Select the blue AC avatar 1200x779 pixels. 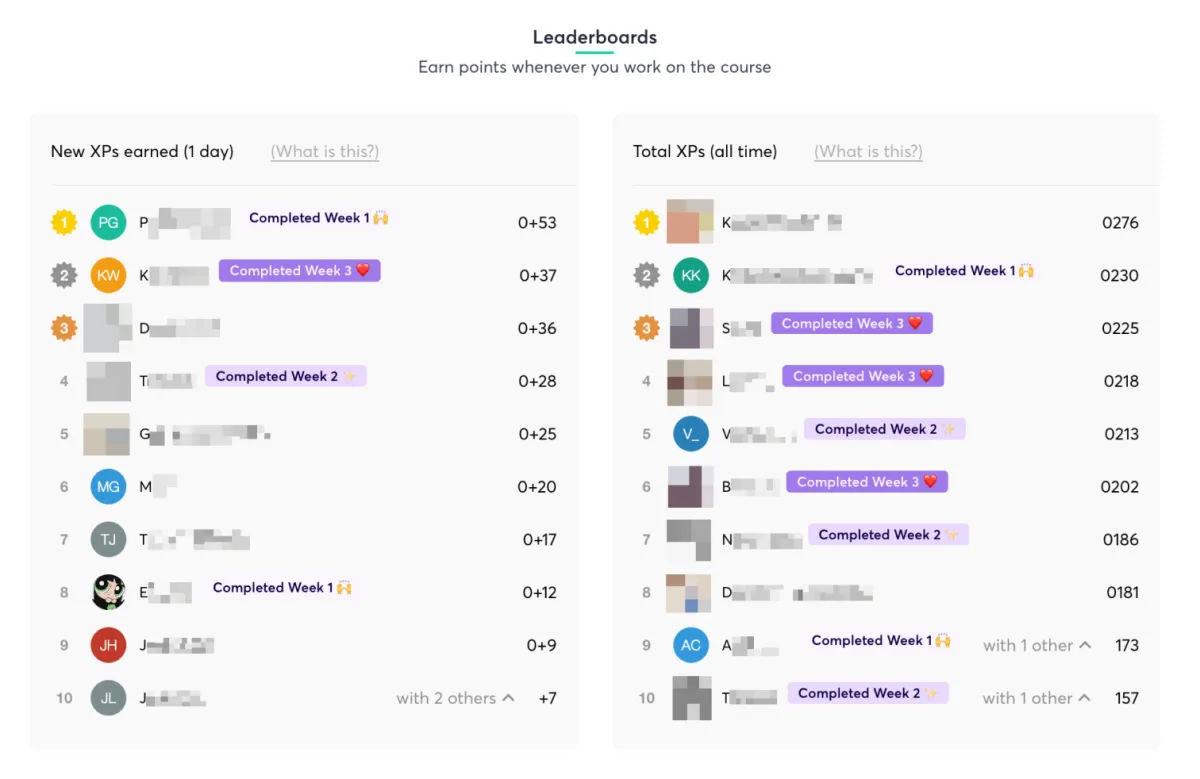pos(691,645)
